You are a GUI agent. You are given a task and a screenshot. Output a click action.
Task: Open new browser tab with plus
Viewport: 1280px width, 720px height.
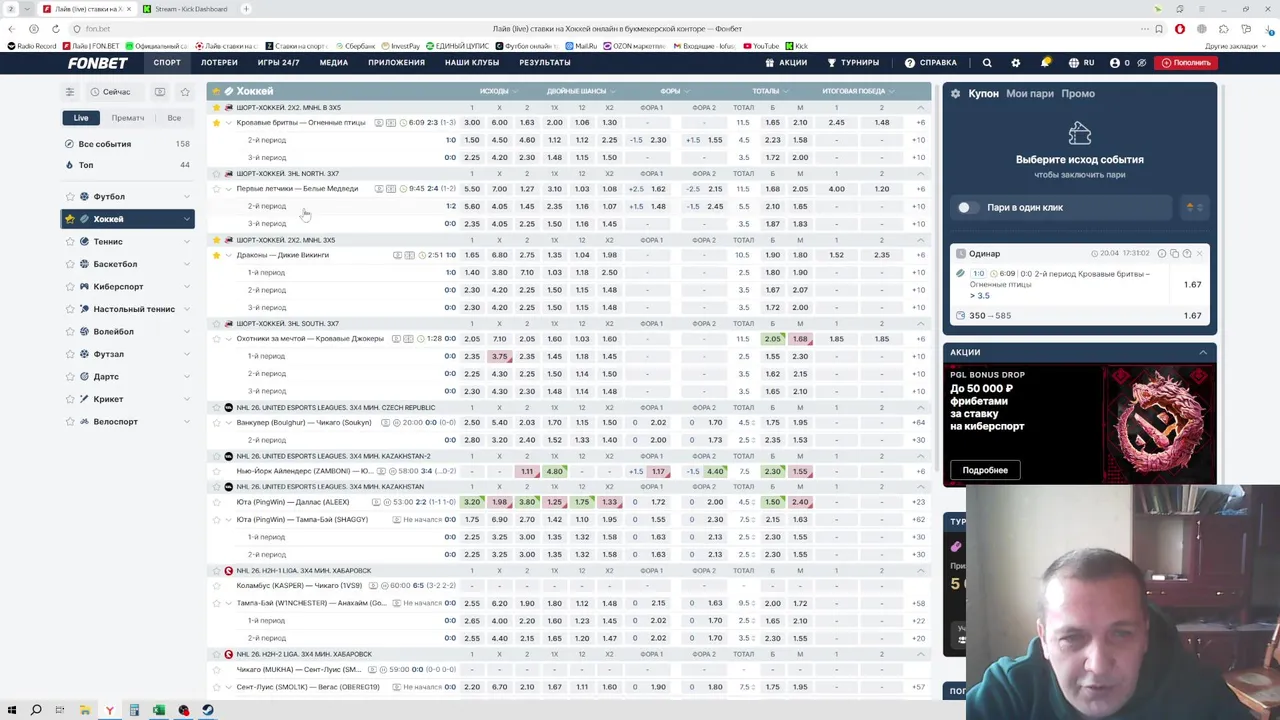(246, 9)
